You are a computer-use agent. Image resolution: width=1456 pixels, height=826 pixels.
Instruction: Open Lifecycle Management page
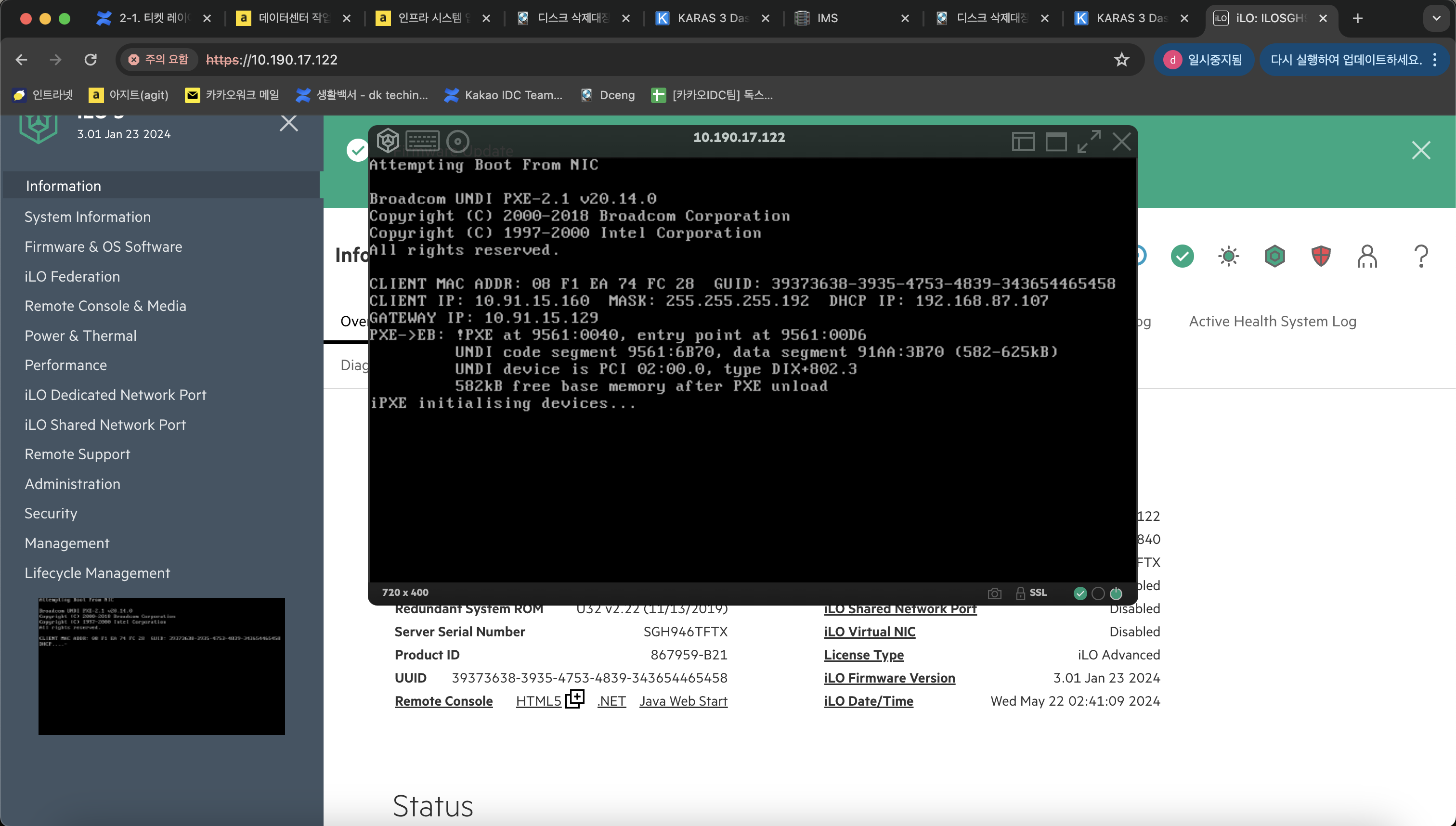point(97,573)
